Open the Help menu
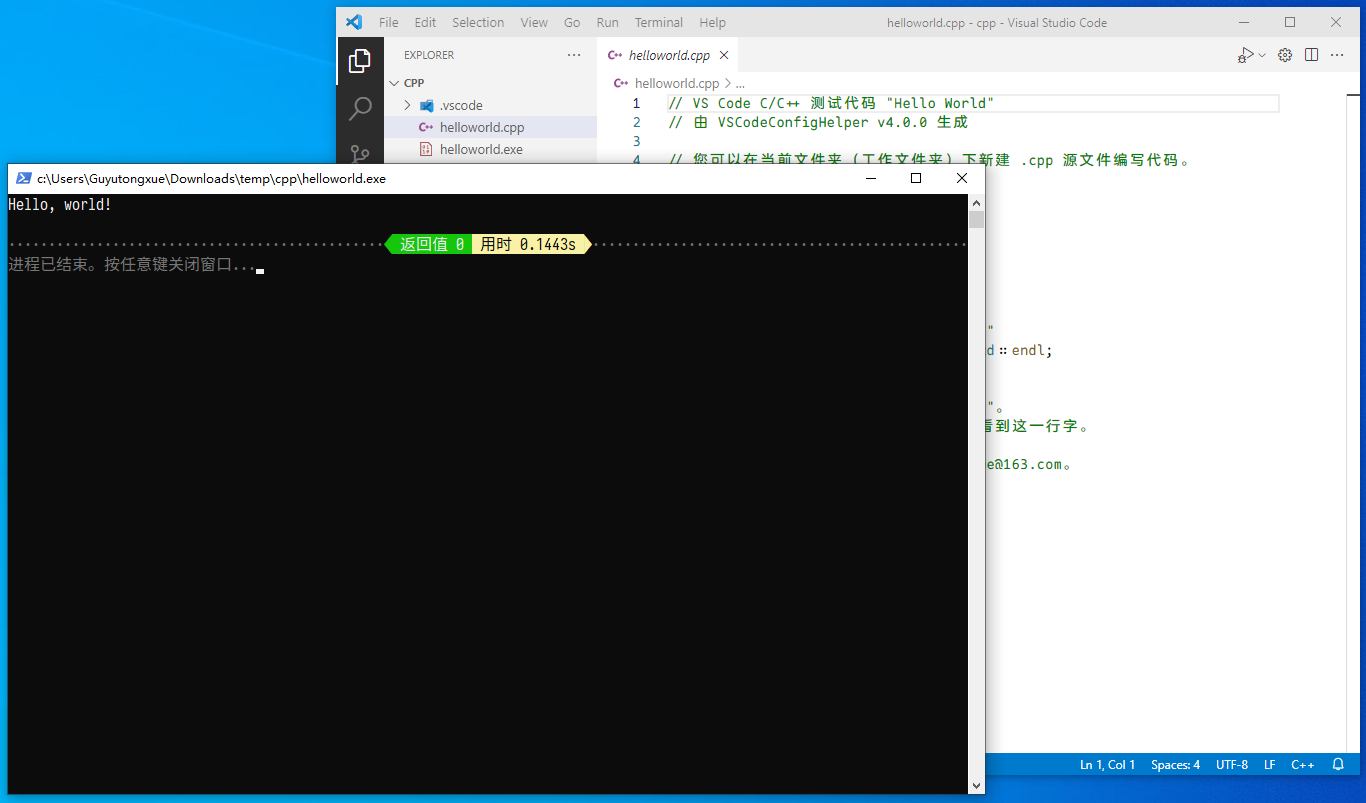1366x803 pixels. coord(713,22)
